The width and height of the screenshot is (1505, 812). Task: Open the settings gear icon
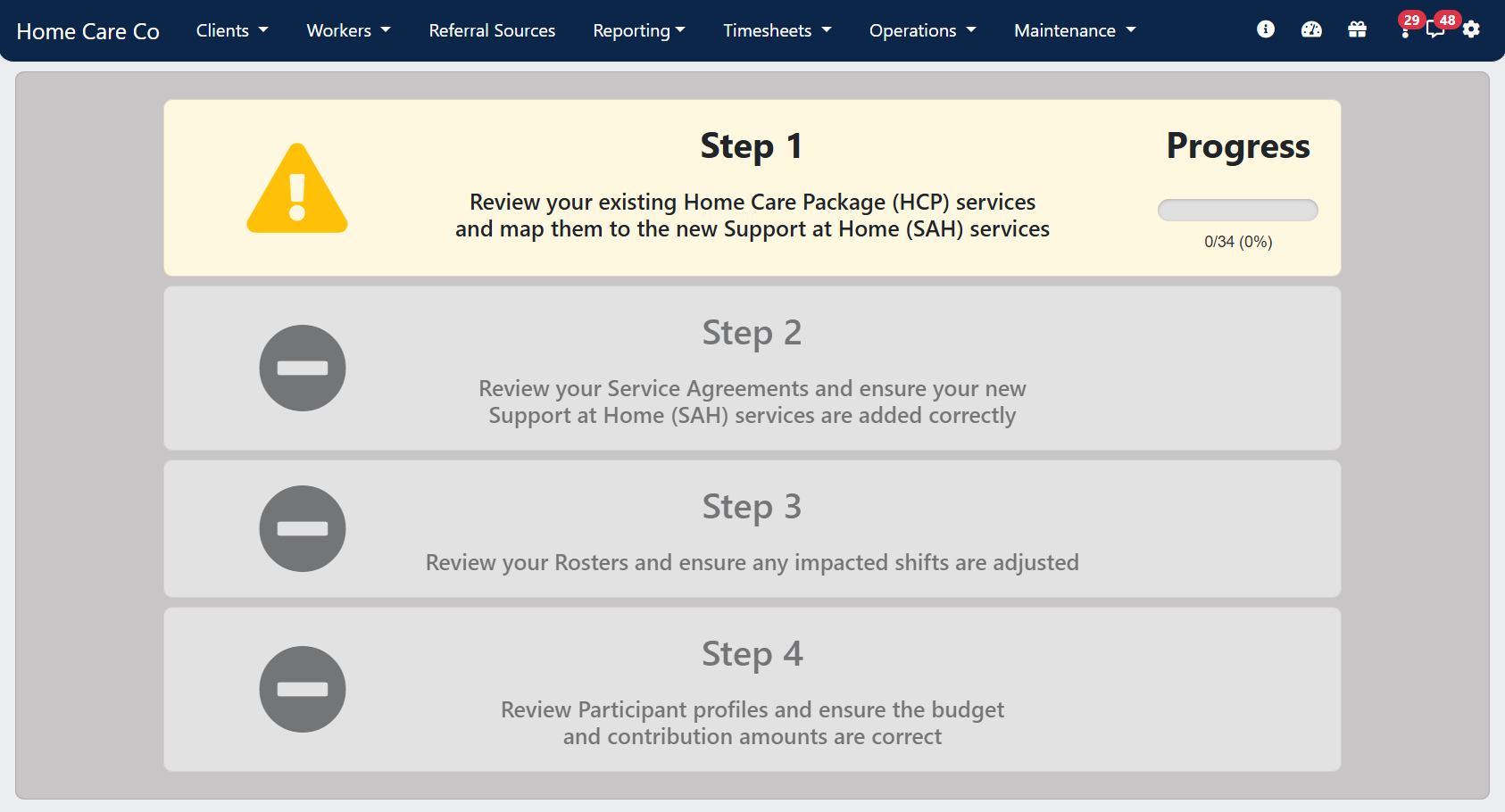click(1471, 29)
